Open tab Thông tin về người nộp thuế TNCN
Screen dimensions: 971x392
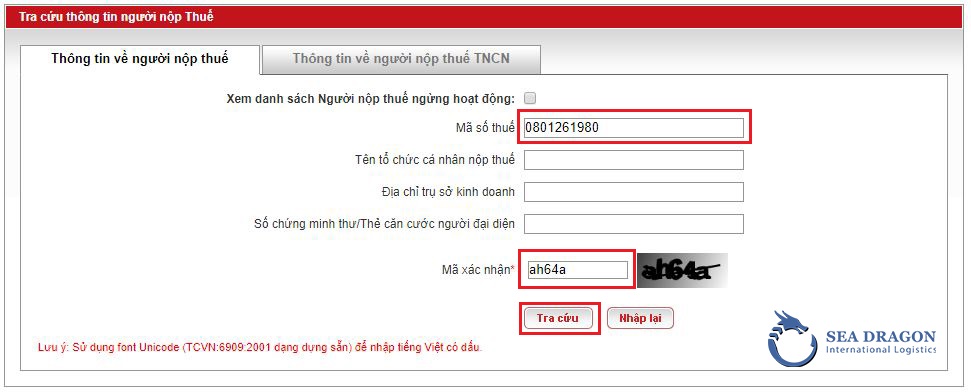[x=401, y=59]
